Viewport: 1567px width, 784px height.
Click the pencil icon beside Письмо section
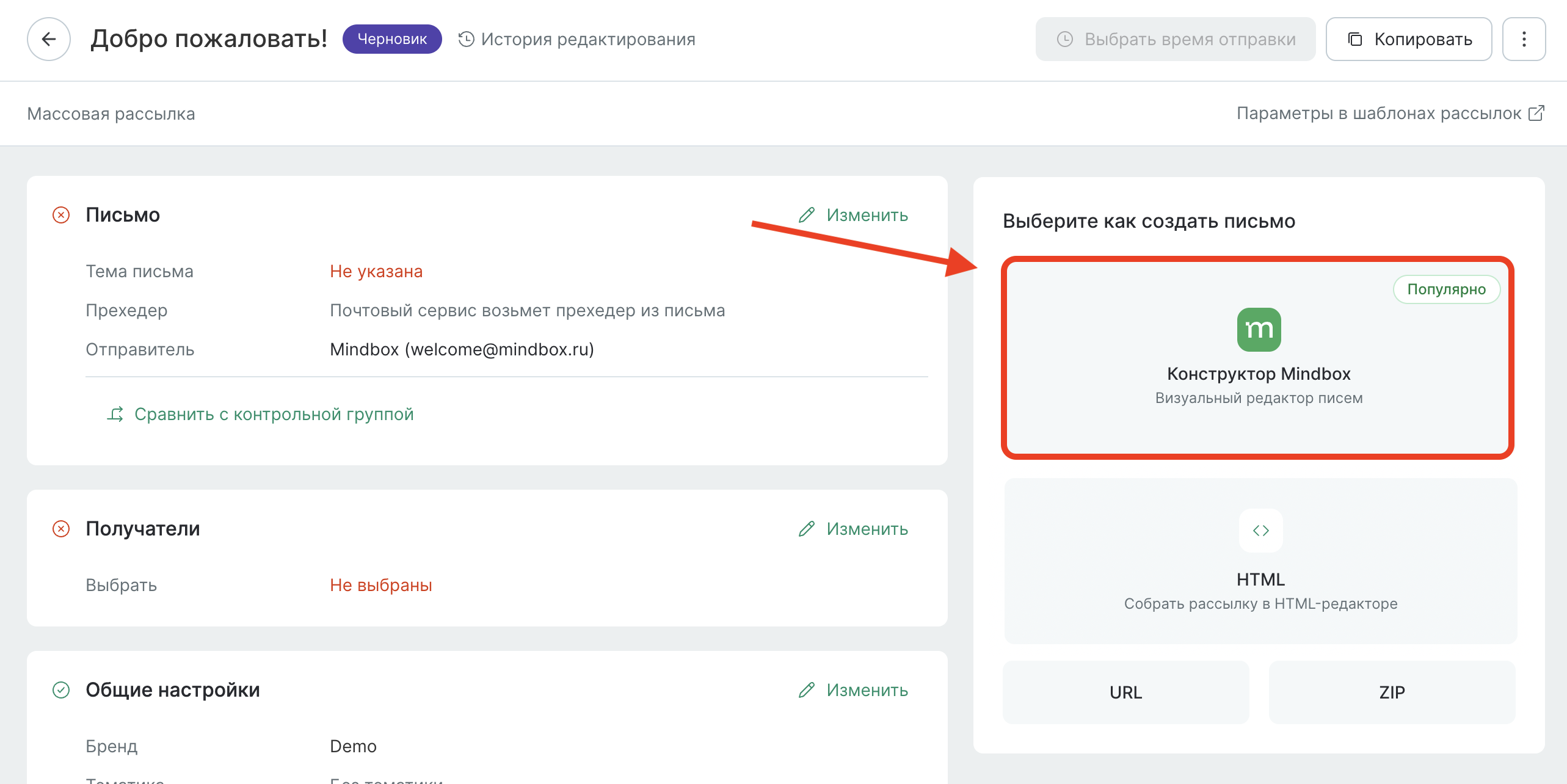tap(807, 215)
